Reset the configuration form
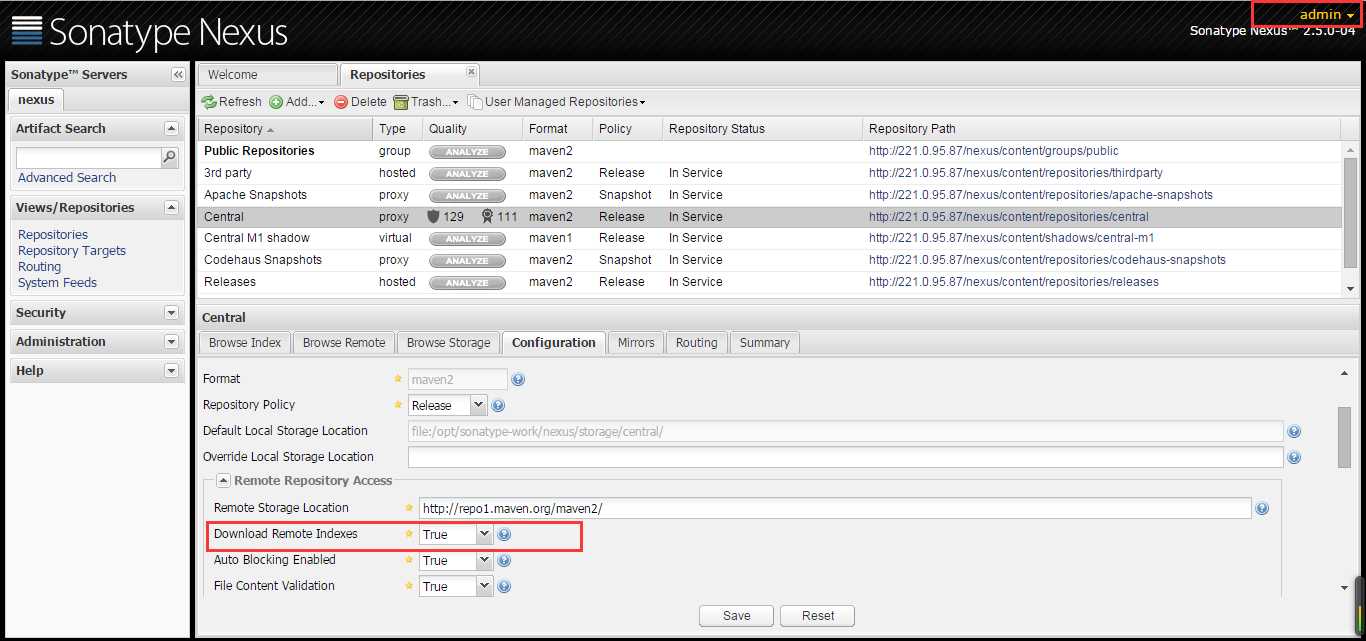1366x641 pixels. [817, 616]
